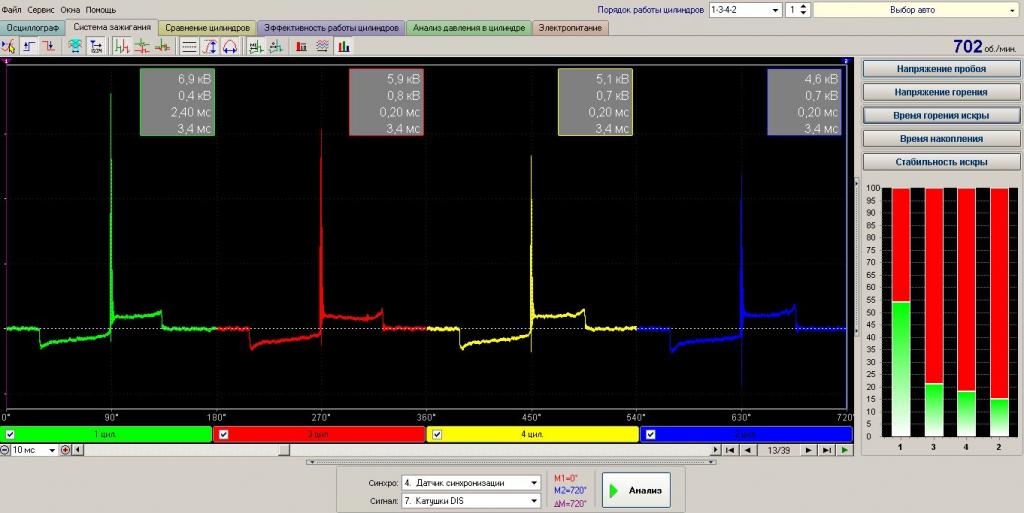Click the red zoom-in icon beside 10 мс
Image resolution: width=1024 pixels, height=513 pixels.
[65, 450]
